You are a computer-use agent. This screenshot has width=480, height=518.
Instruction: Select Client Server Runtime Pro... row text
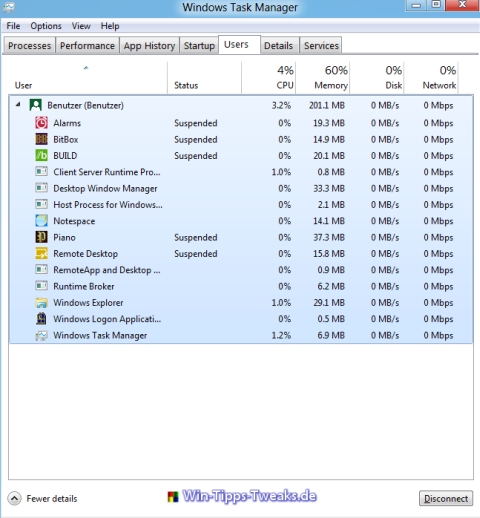107,172
